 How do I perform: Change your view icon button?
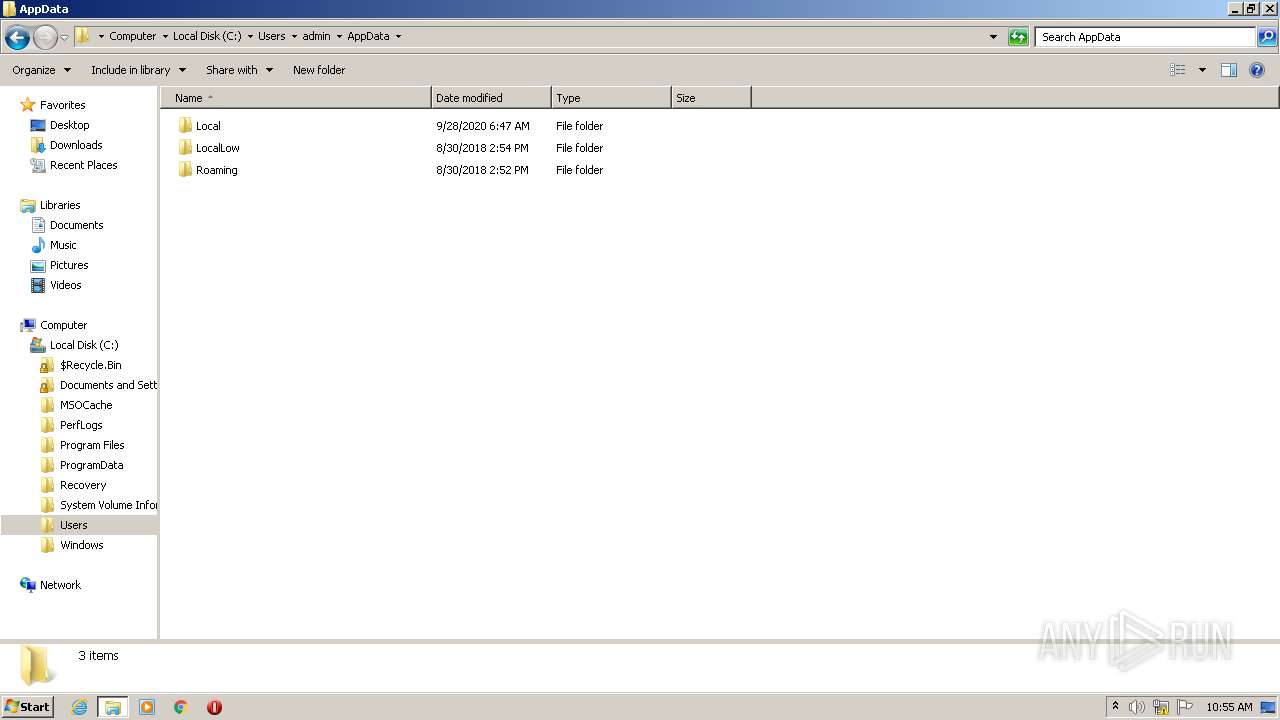click(x=1178, y=70)
